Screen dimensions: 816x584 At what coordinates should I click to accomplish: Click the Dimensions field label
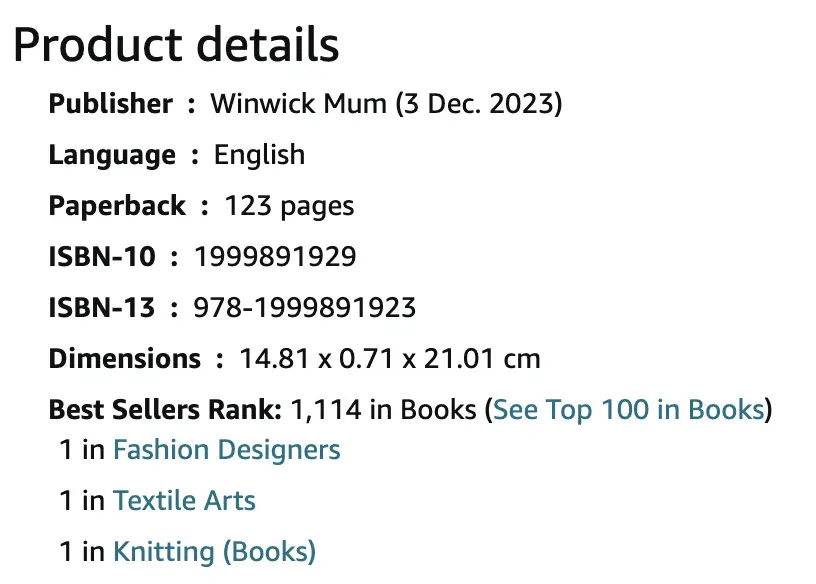pyautogui.click(x=125, y=358)
